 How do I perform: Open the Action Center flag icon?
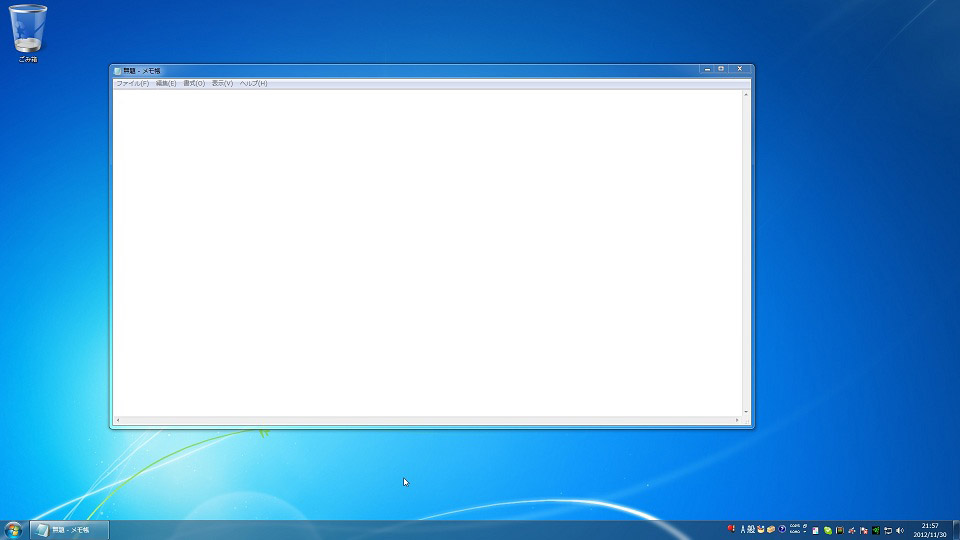coord(864,530)
